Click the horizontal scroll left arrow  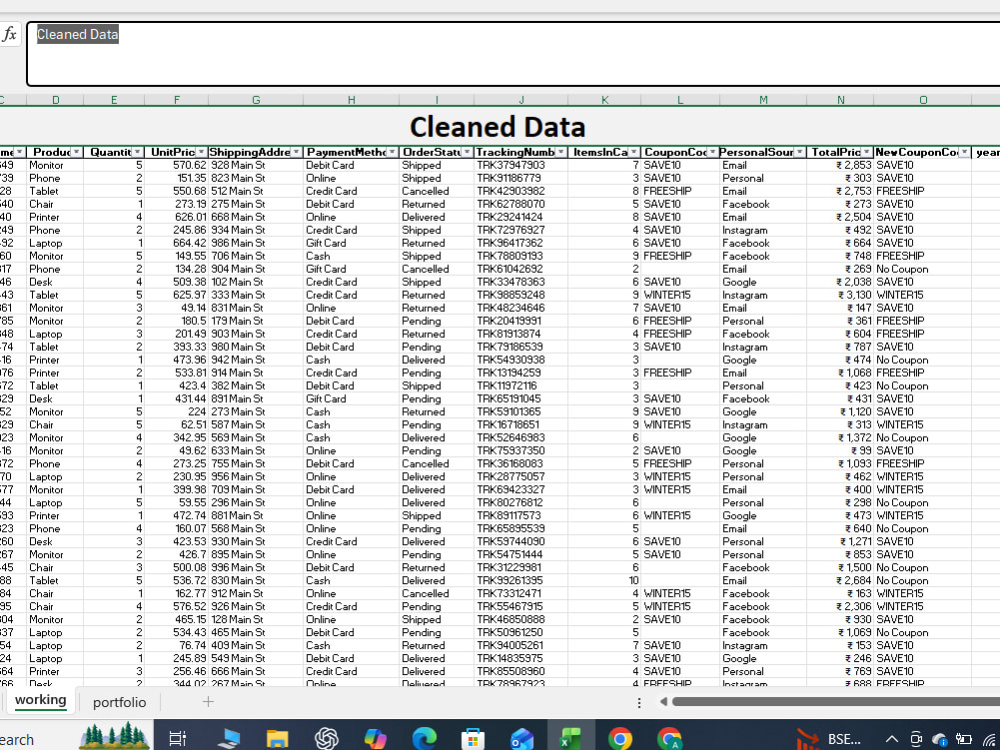(663, 702)
